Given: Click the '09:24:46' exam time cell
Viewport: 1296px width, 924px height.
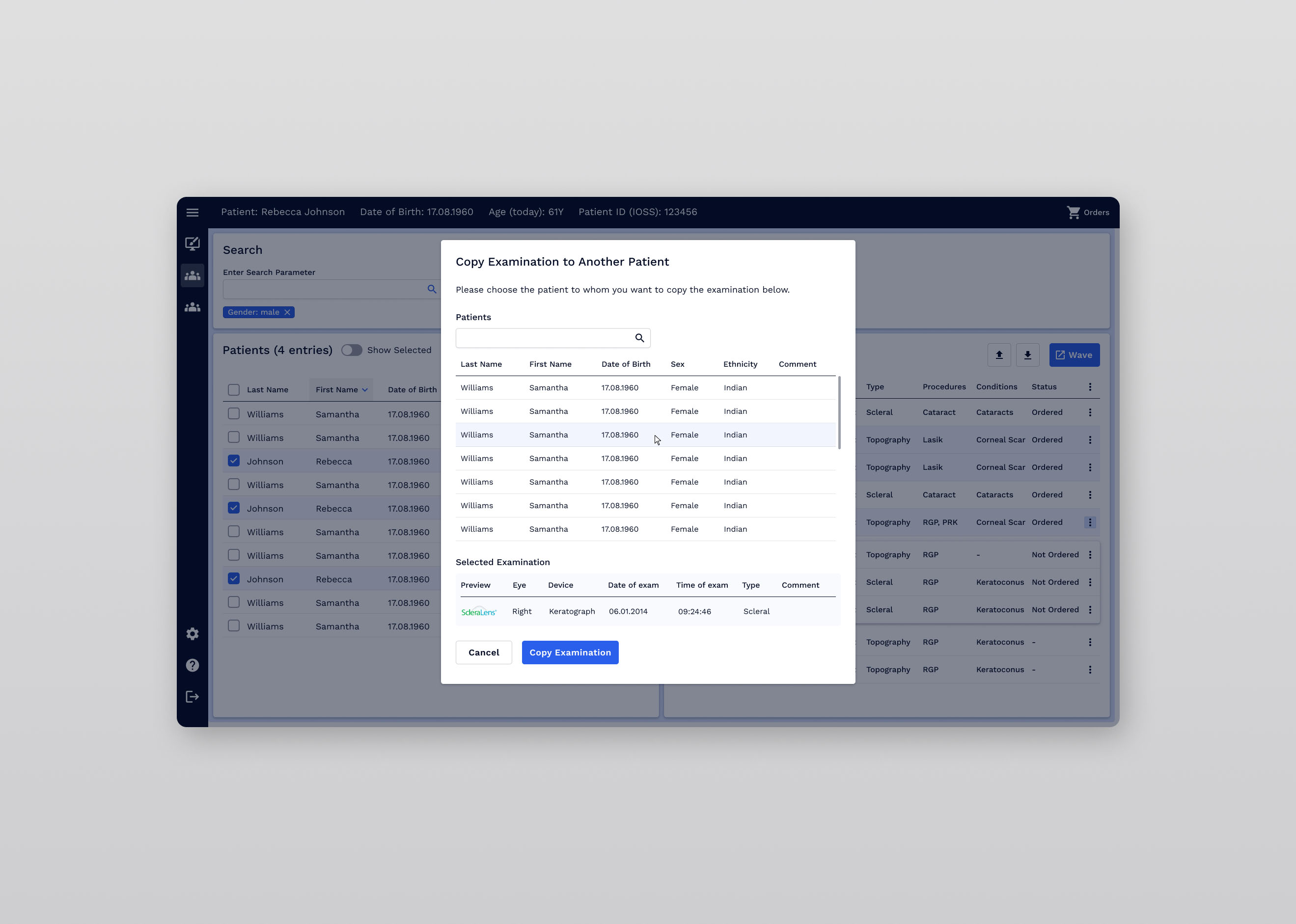Looking at the screenshot, I should click(x=694, y=612).
